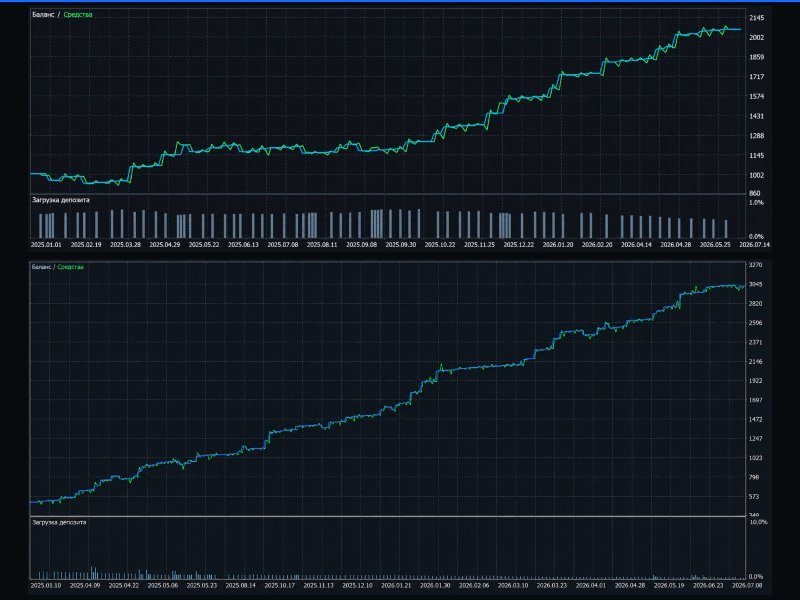Click the Средства legend in the bottom chart
The width and height of the screenshot is (800, 600).
(70, 267)
